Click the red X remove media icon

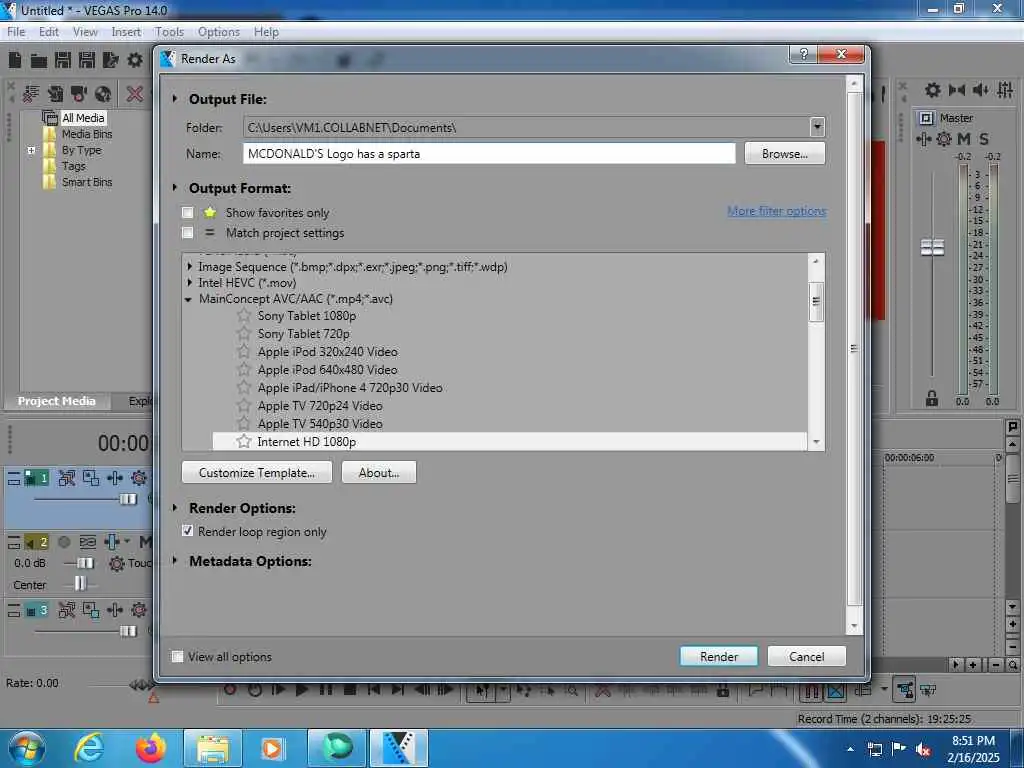point(135,94)
